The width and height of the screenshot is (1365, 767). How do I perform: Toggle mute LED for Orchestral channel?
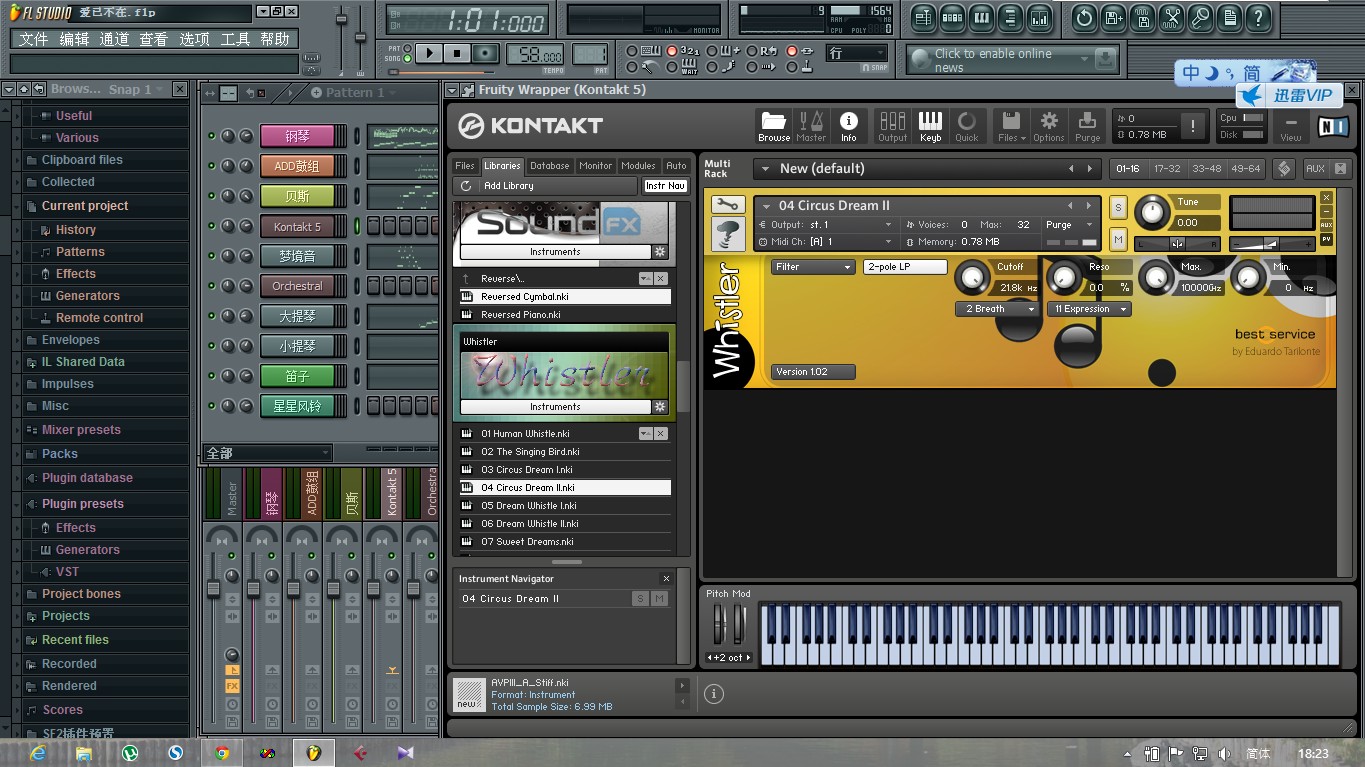coord(211,286)
